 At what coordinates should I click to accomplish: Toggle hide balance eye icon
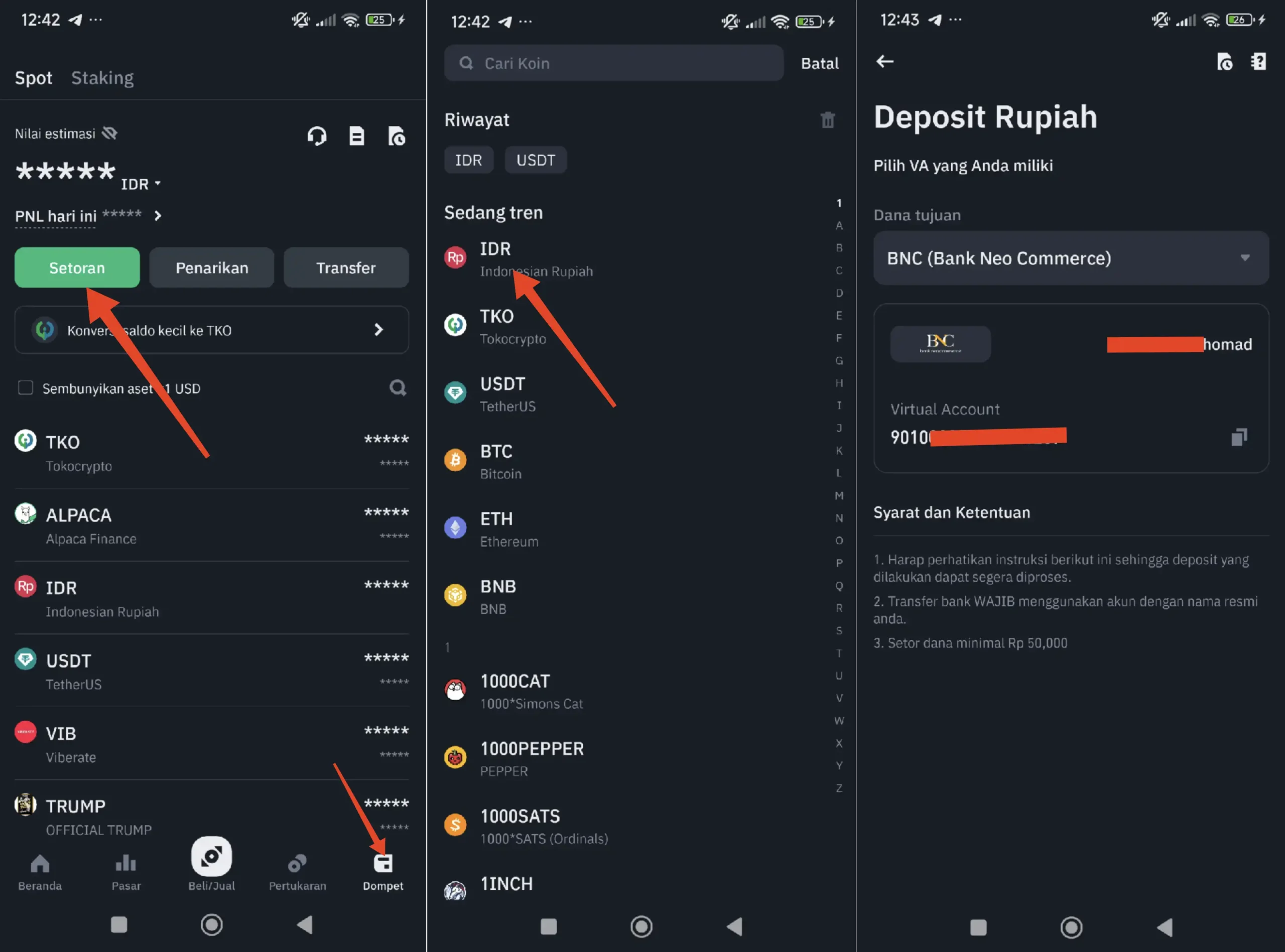109,133
